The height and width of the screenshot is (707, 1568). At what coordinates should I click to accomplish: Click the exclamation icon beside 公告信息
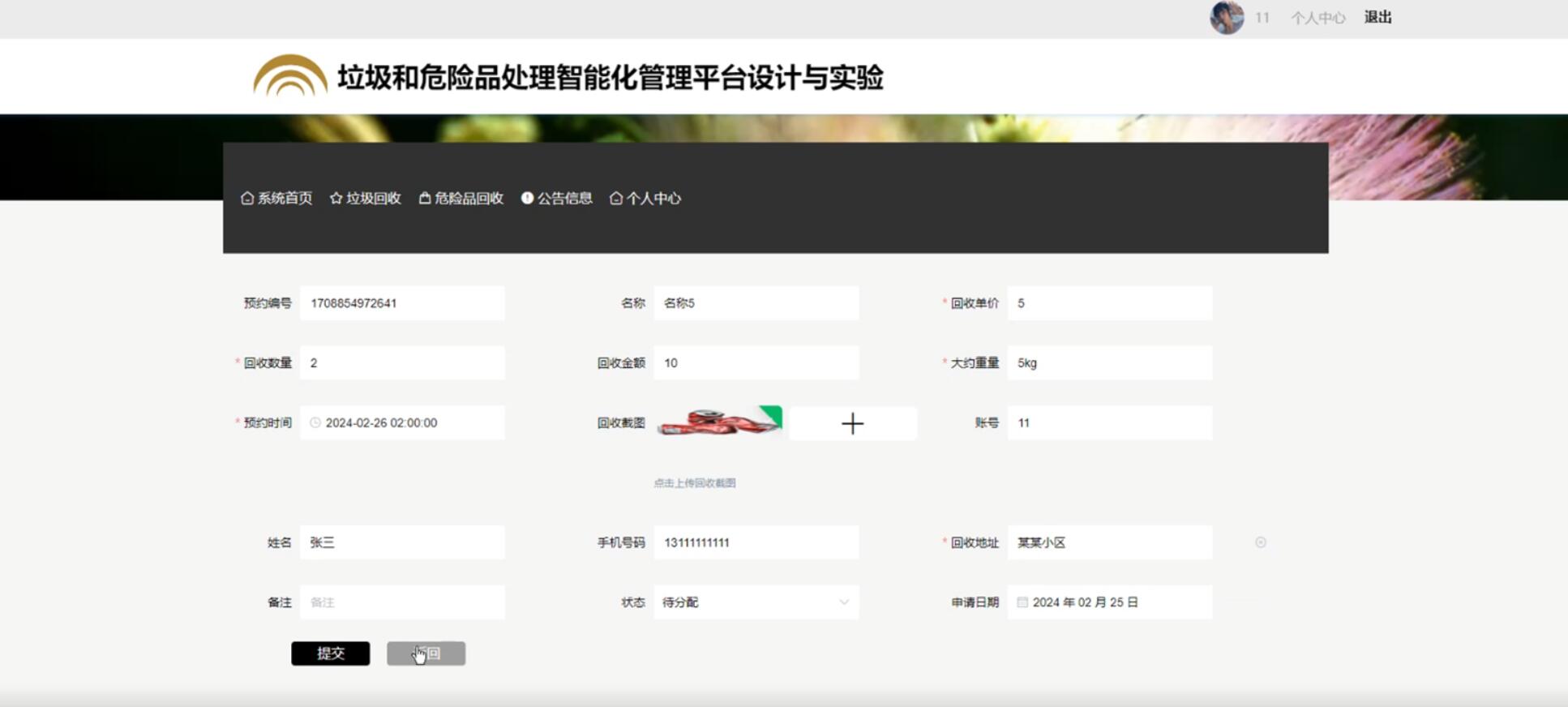tap(527, 198)
